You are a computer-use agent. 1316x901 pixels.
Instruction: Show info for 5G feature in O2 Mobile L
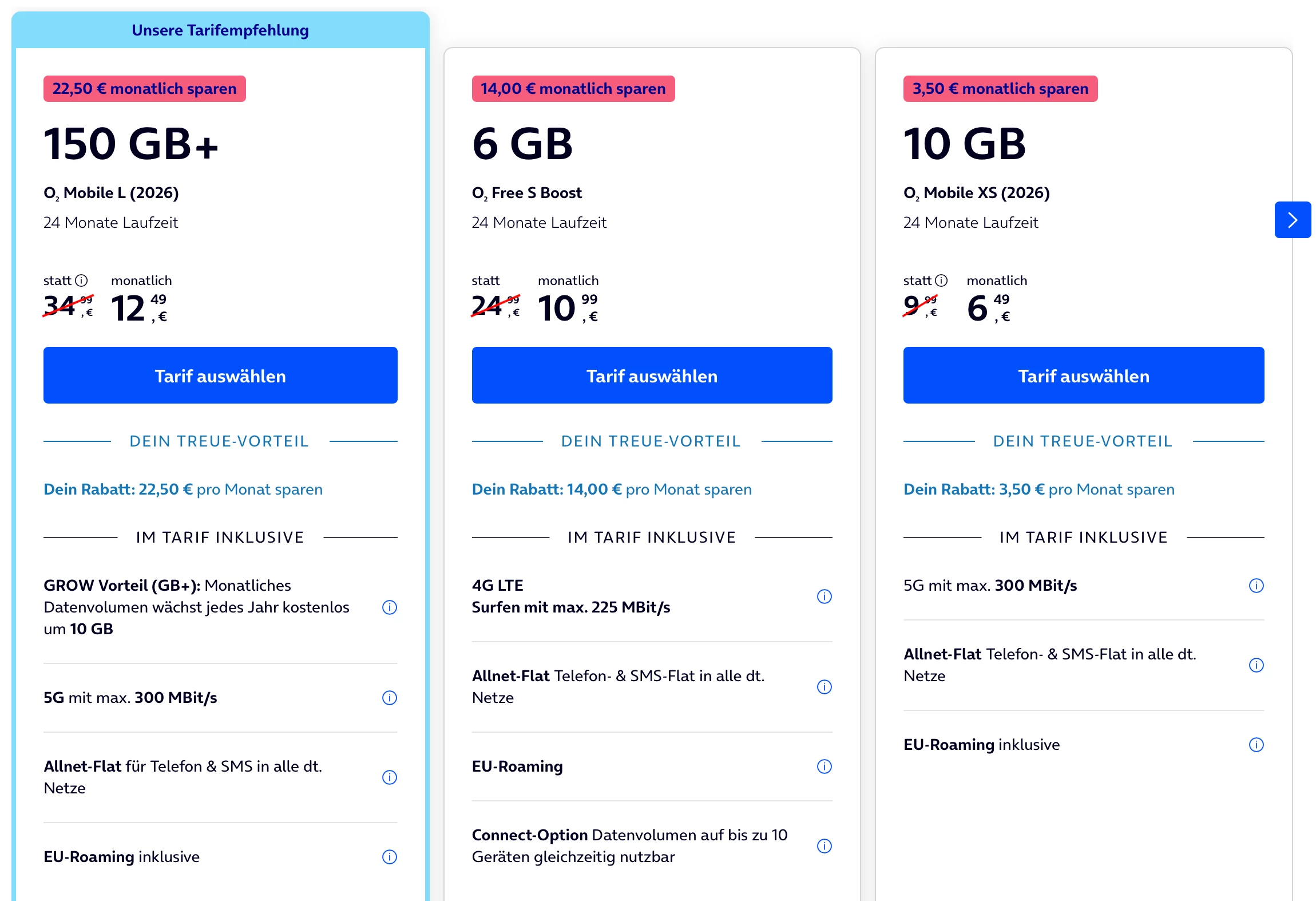(390, 698)
